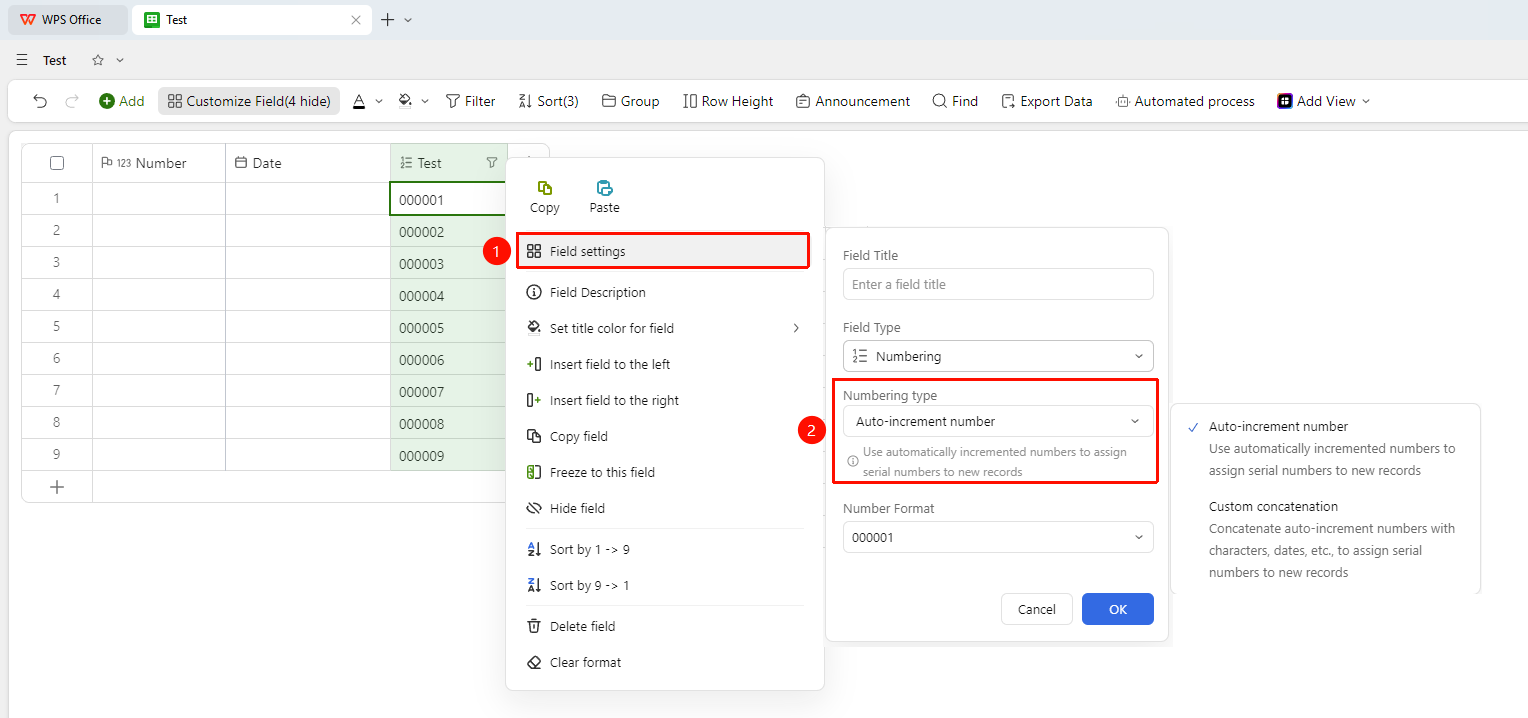Click the font color A icon
This screenshot has height=718, width=1528.
click(x=359, y=101)
